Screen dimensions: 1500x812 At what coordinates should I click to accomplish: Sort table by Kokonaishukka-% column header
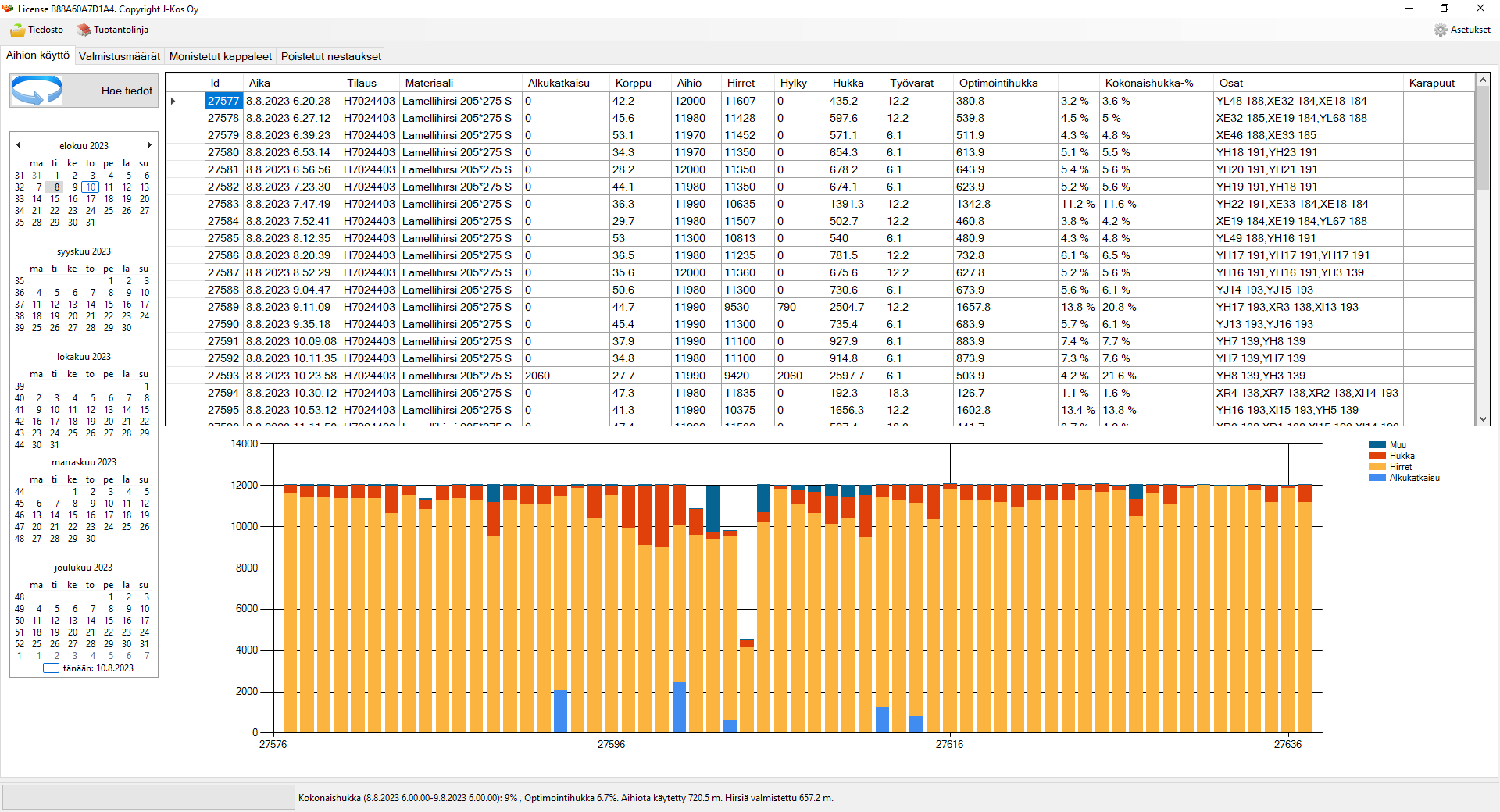click(x=1148, y=83)
